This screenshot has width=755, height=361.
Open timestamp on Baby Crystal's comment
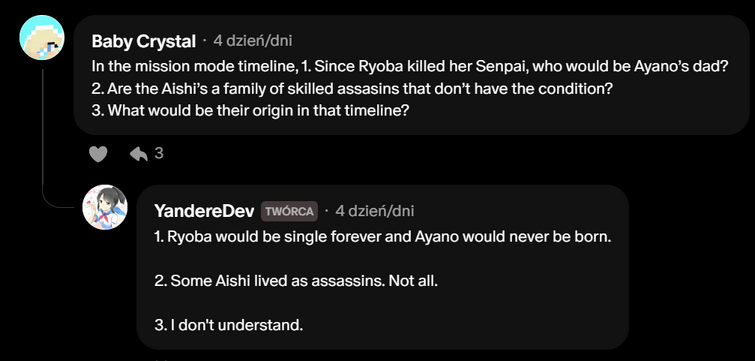pos(253,41)
